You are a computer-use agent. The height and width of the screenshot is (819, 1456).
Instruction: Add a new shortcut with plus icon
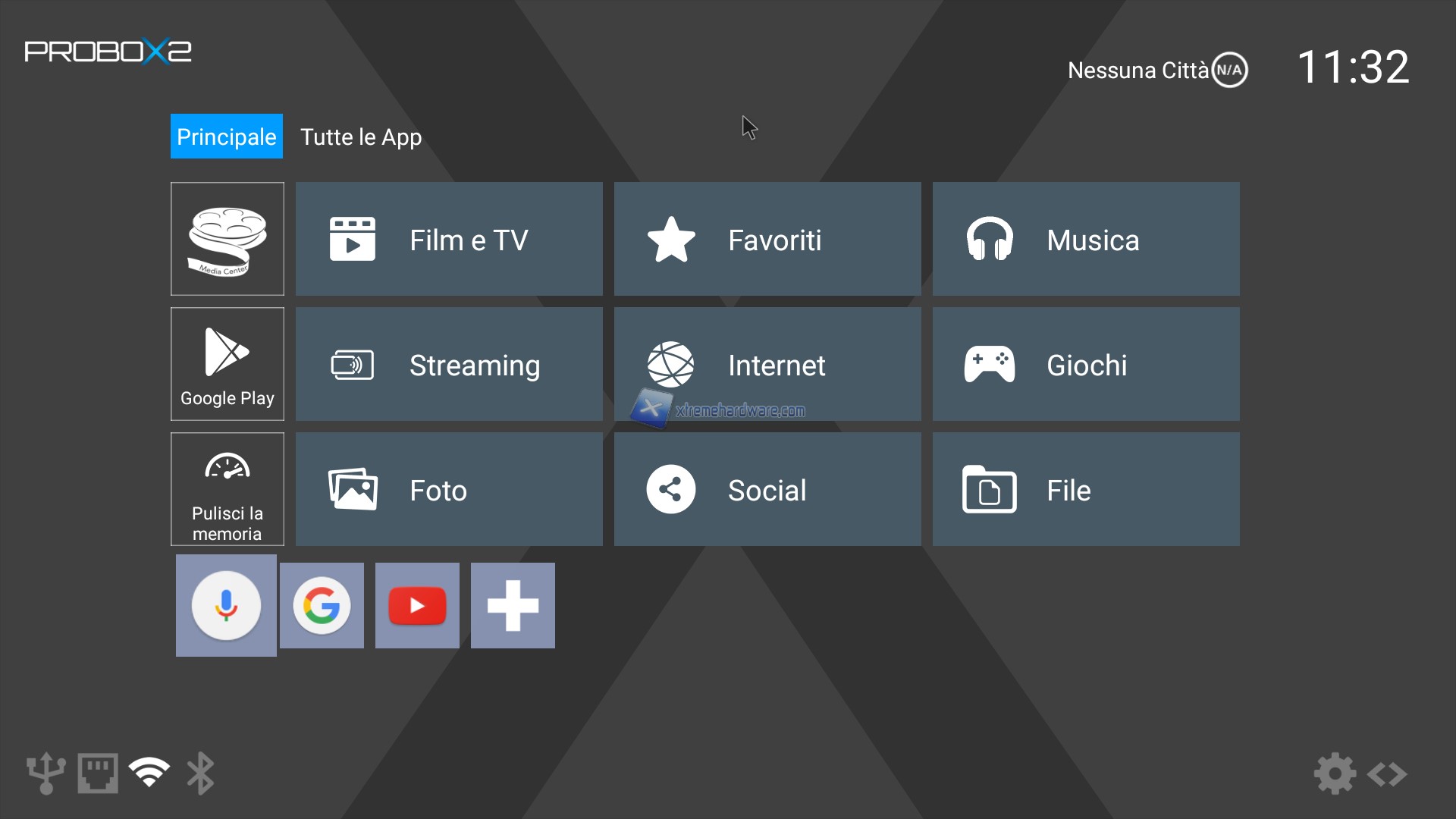point(513,605)
